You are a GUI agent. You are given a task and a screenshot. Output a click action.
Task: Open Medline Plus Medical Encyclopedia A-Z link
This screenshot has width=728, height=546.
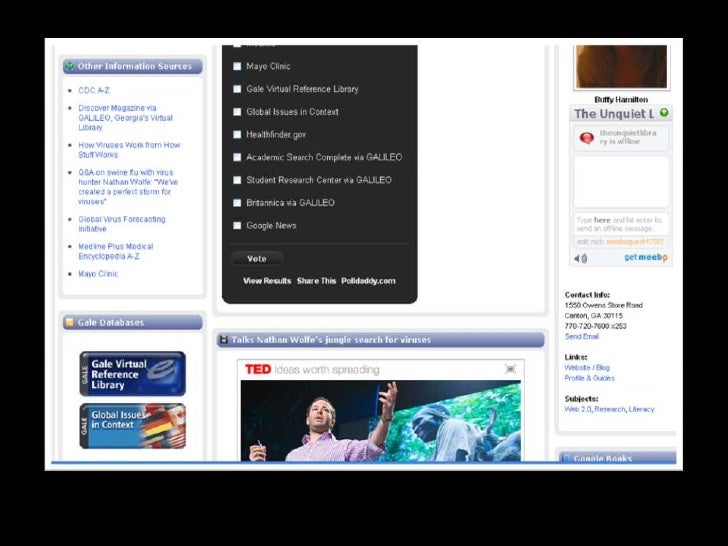[x=116, y=251]
